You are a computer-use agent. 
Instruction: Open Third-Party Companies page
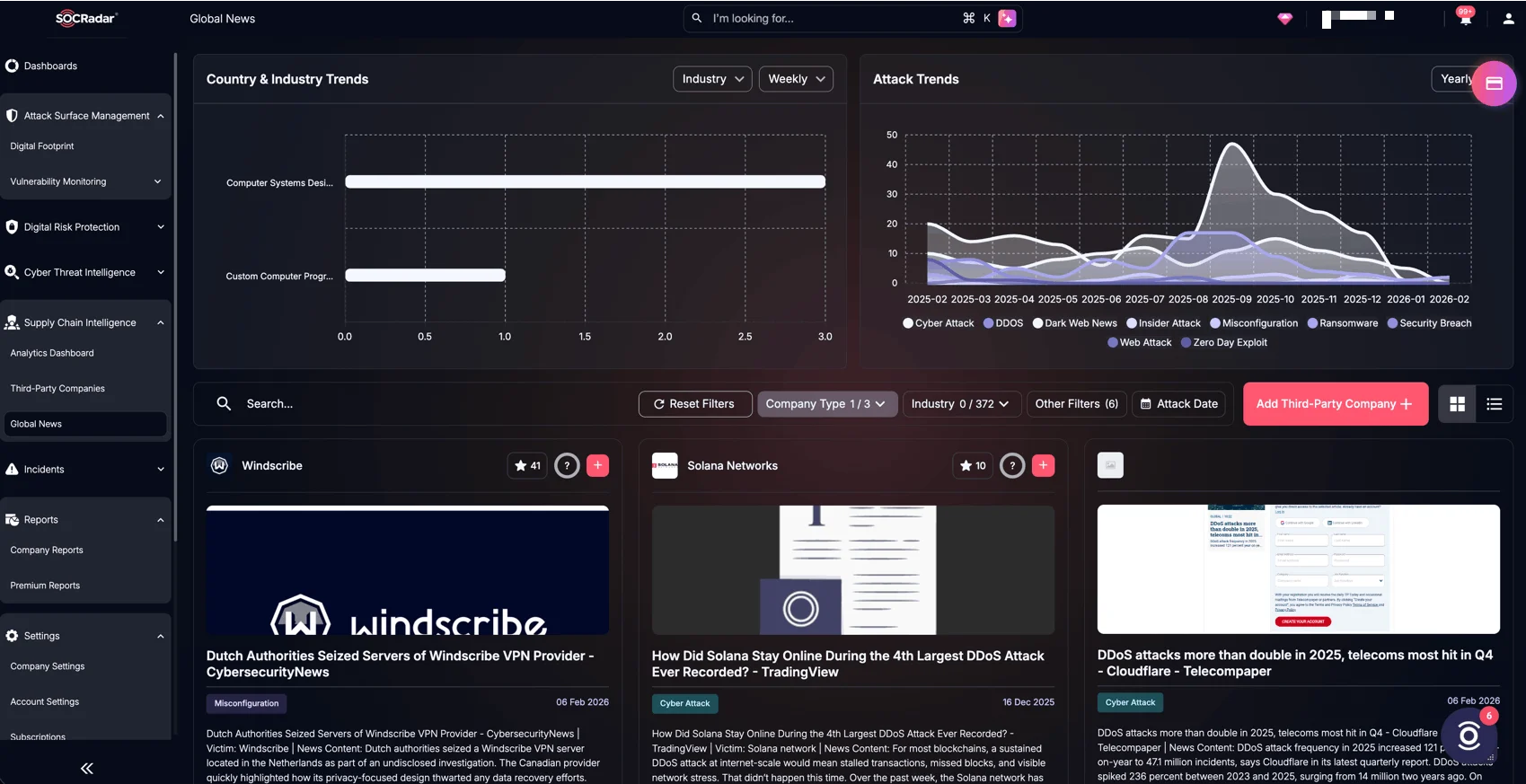[57, 389]
